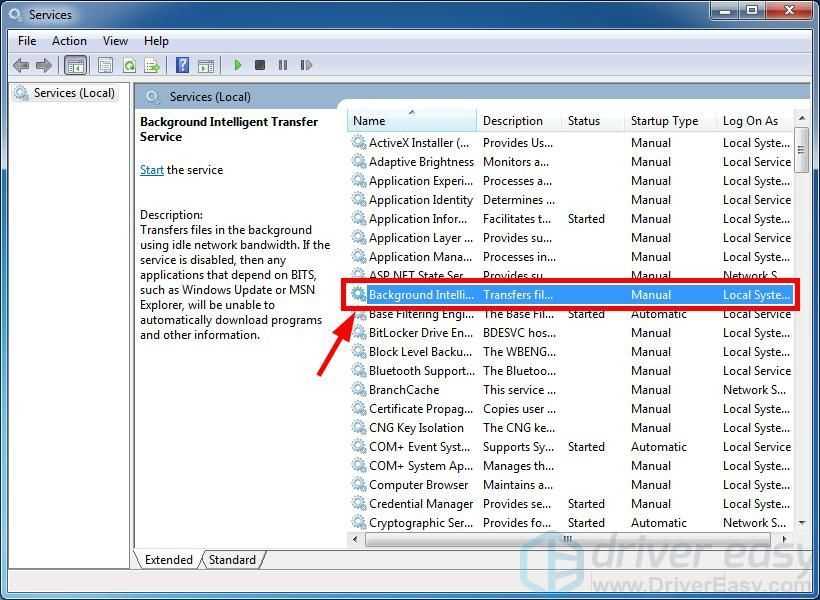Image resolution: width=820 pixels, height=600 pixels.
Task: Click 'BDESVC hos...' description cell
Action: pyautogui.click(x=519, y=333)
